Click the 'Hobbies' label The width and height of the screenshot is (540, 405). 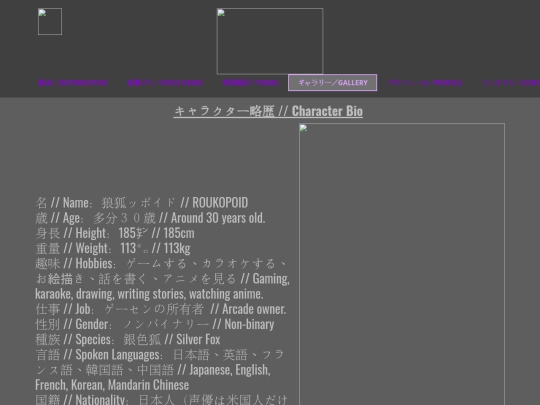94,263
